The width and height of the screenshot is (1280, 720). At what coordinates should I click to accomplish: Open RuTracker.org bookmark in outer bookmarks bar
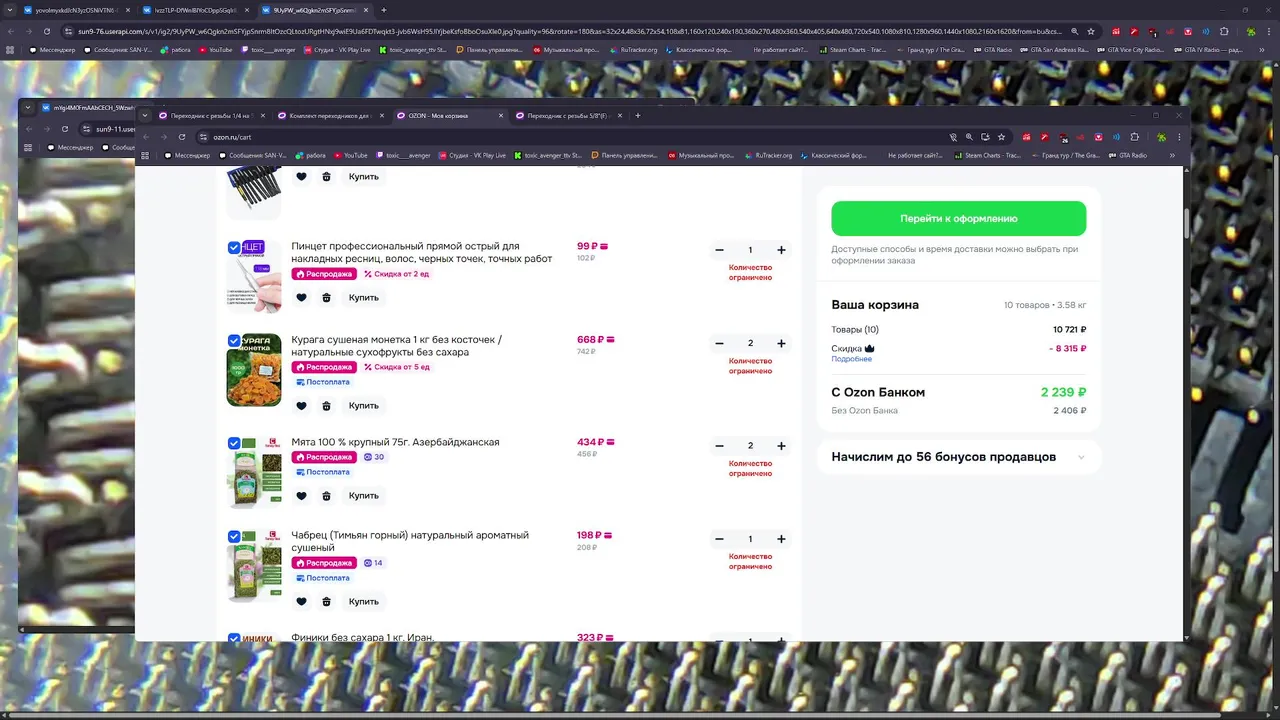[634, 49]
